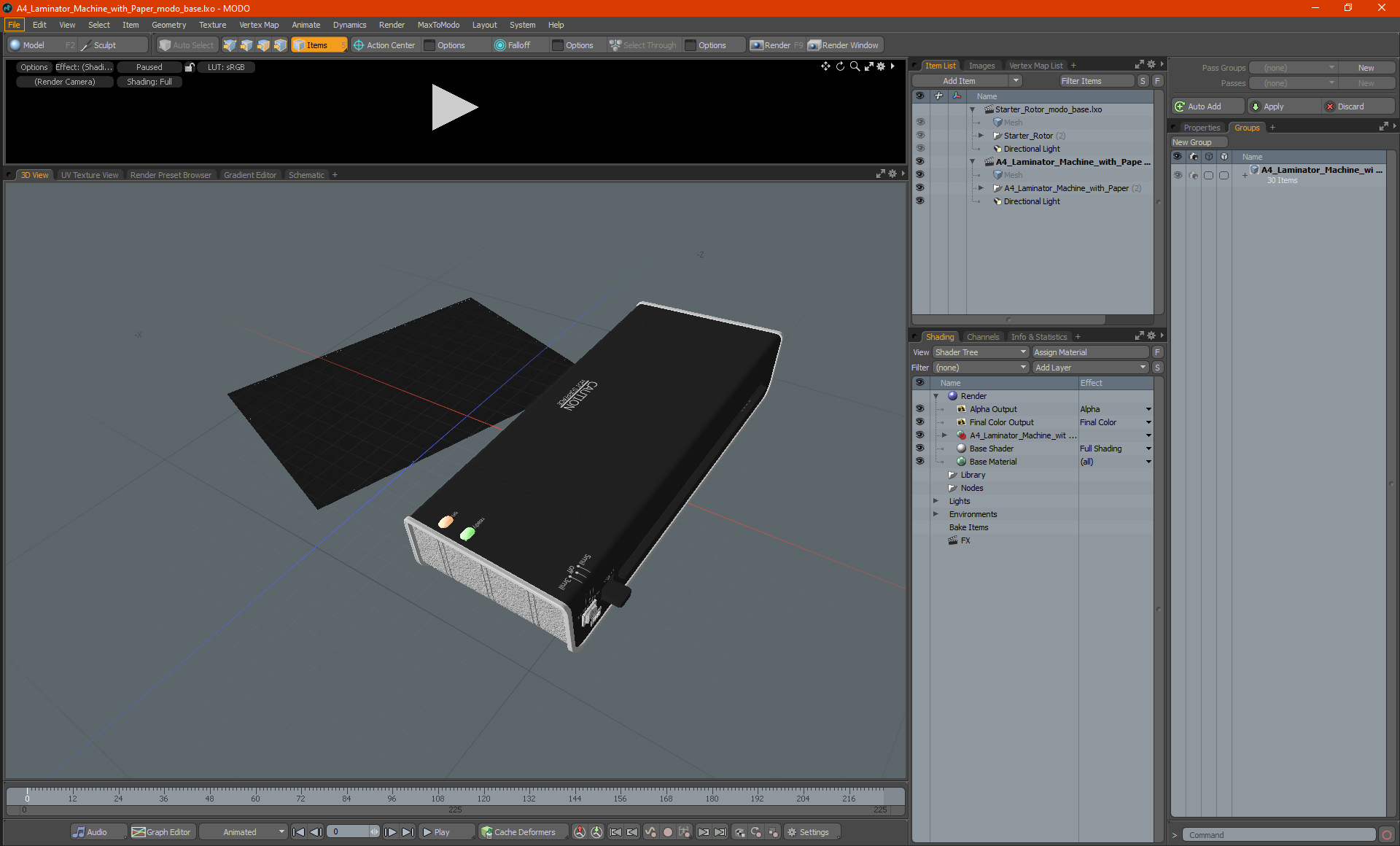The width and height of the screenshot is (1400, 846).
Task: Start the preview render play button
Action: tap(454, 107)
